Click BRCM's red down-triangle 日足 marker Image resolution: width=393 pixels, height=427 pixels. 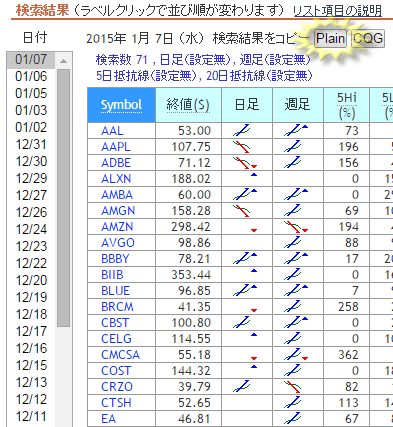[254, 310]
